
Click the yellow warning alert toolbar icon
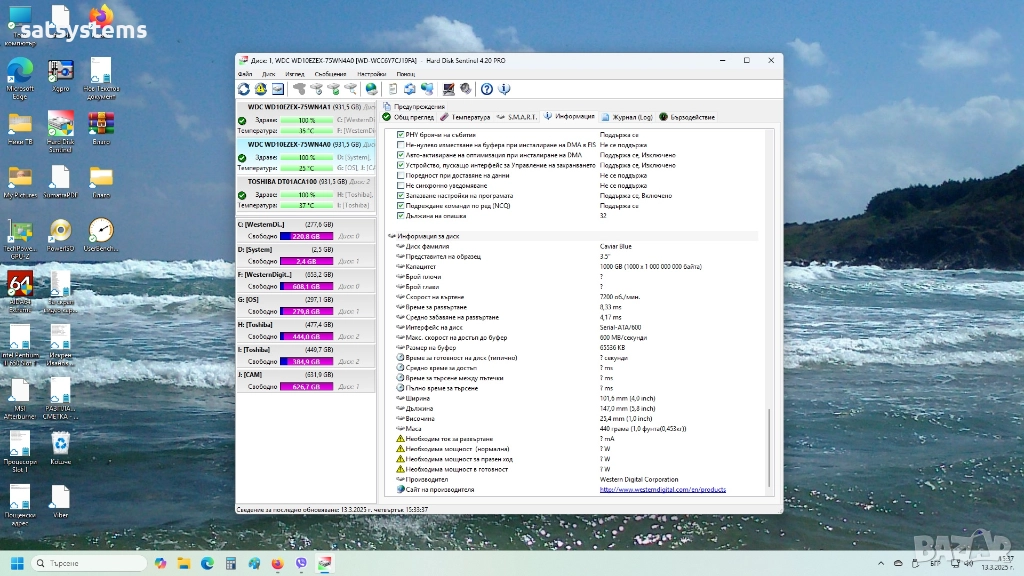[x=261, y=89]
